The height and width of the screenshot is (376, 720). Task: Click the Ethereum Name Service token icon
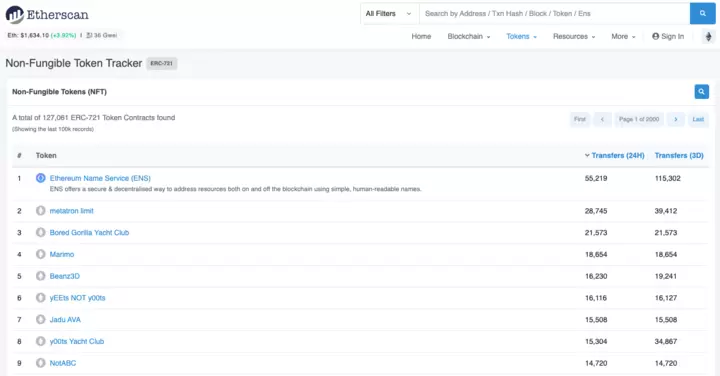point(40,178)
